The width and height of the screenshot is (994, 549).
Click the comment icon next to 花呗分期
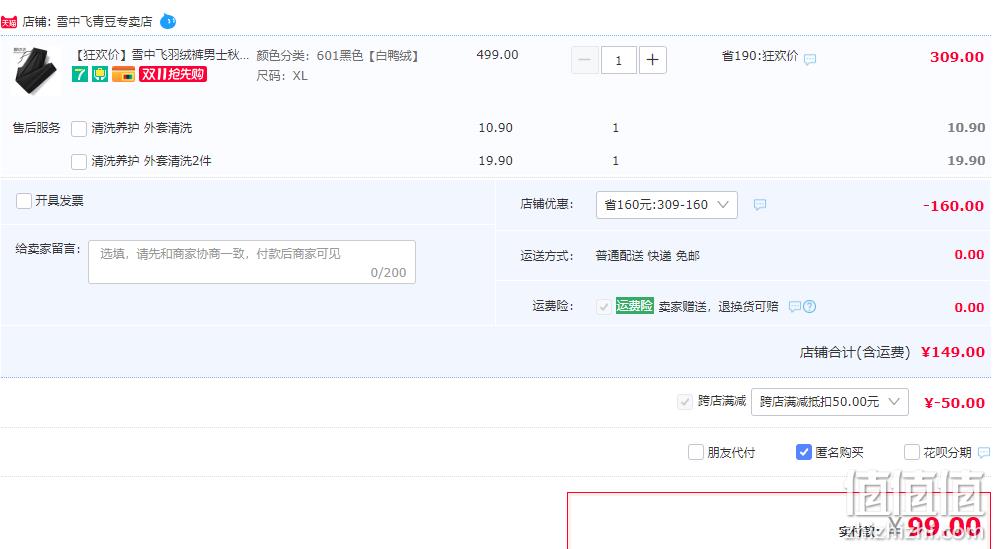pos(984,453)
